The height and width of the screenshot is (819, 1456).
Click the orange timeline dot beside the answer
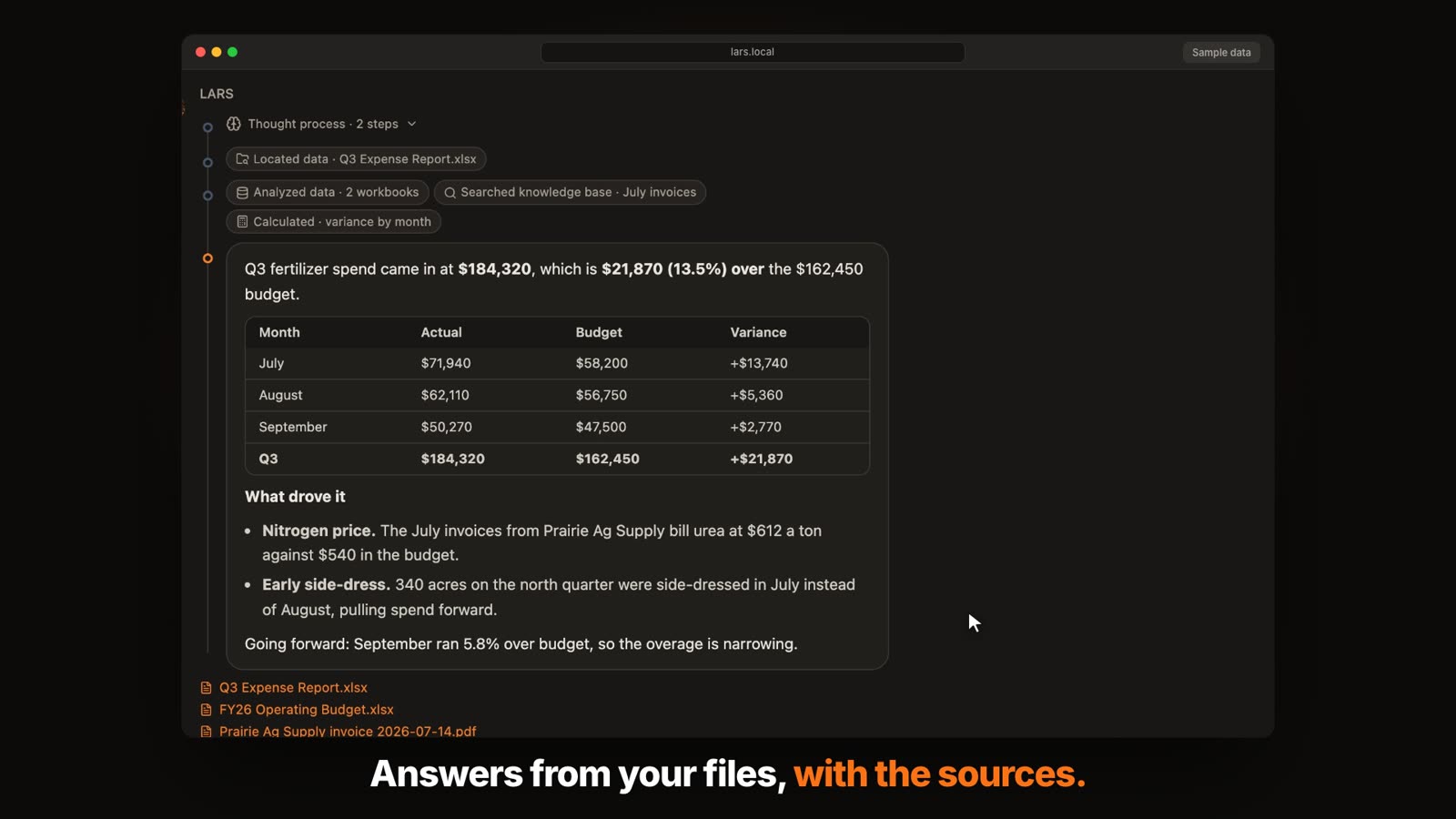(207, 258)
